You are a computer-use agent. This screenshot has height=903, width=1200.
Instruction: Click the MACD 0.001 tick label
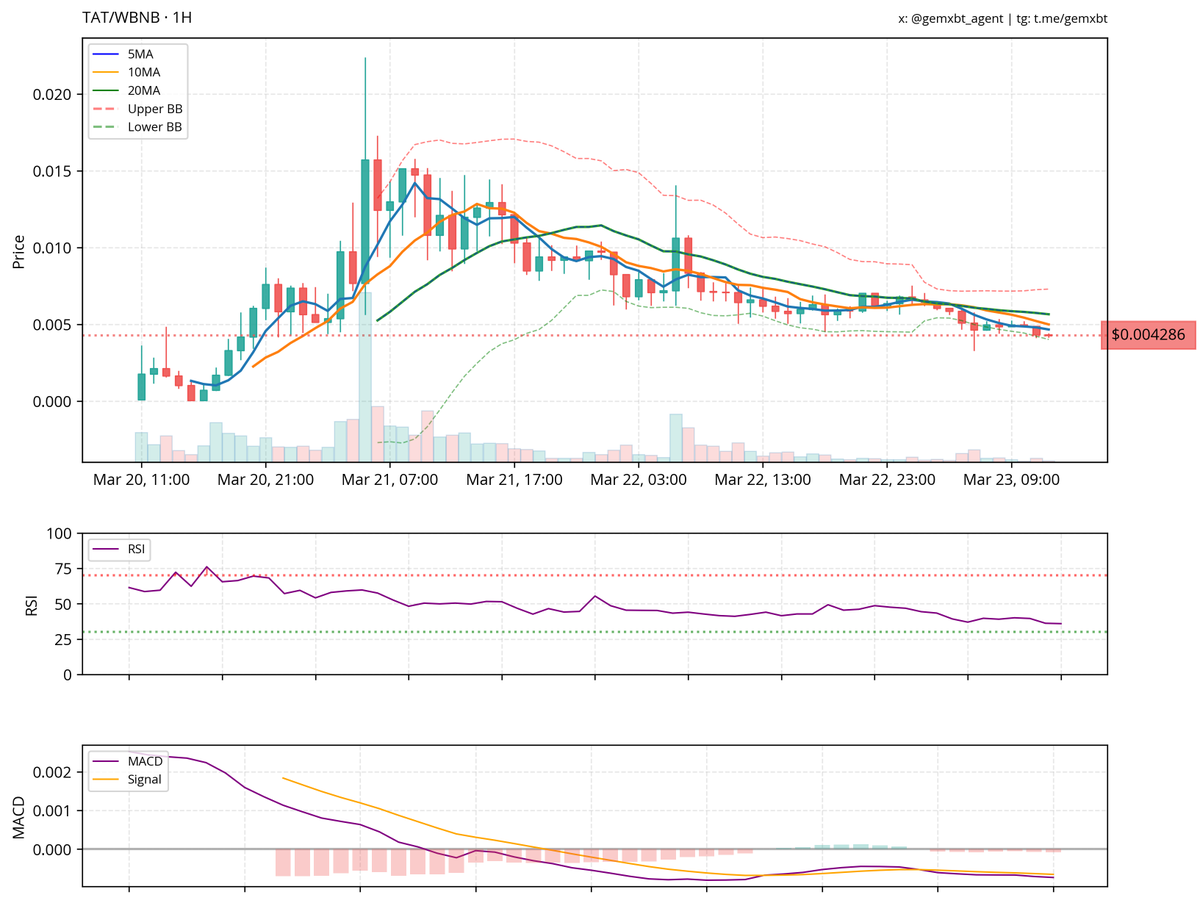(52, 811)
